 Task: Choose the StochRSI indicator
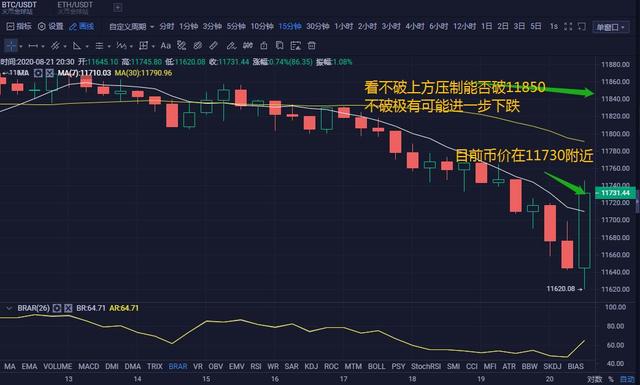pyautogui.click(x=426, y=367)
